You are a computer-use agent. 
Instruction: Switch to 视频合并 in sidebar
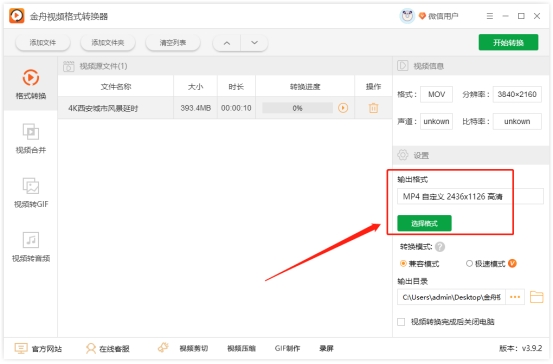coord(31,138)
